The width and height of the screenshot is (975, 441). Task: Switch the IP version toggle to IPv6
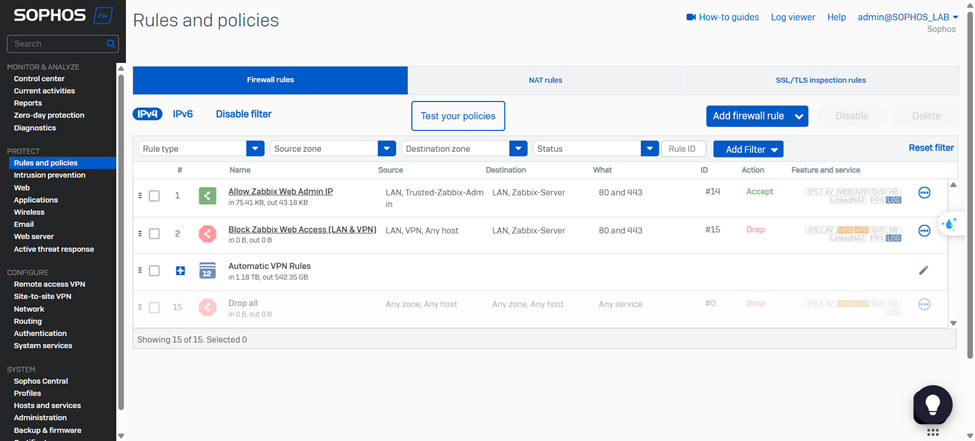tap(183, 114)
